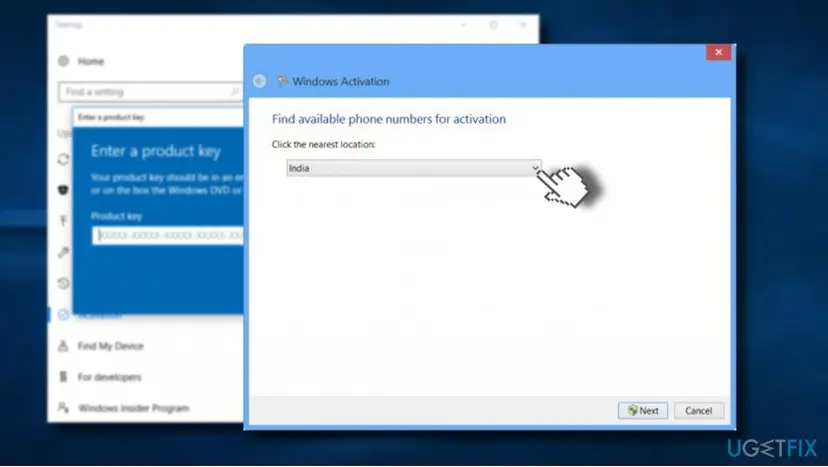
Task: Click the 'Click the nearest location:' label
Action: tap(323, 144)
